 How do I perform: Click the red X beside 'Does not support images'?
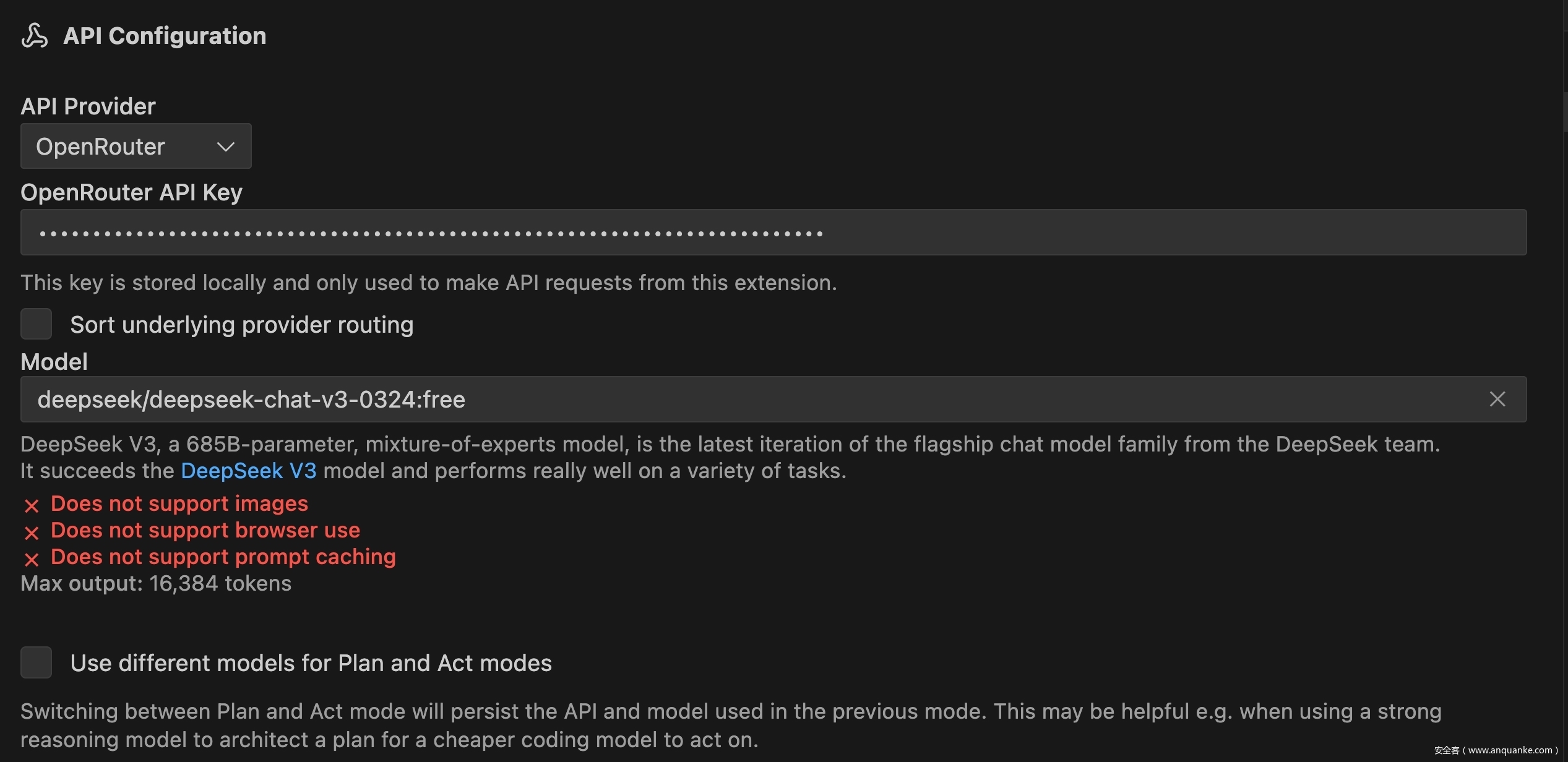[x=32, y=506]
